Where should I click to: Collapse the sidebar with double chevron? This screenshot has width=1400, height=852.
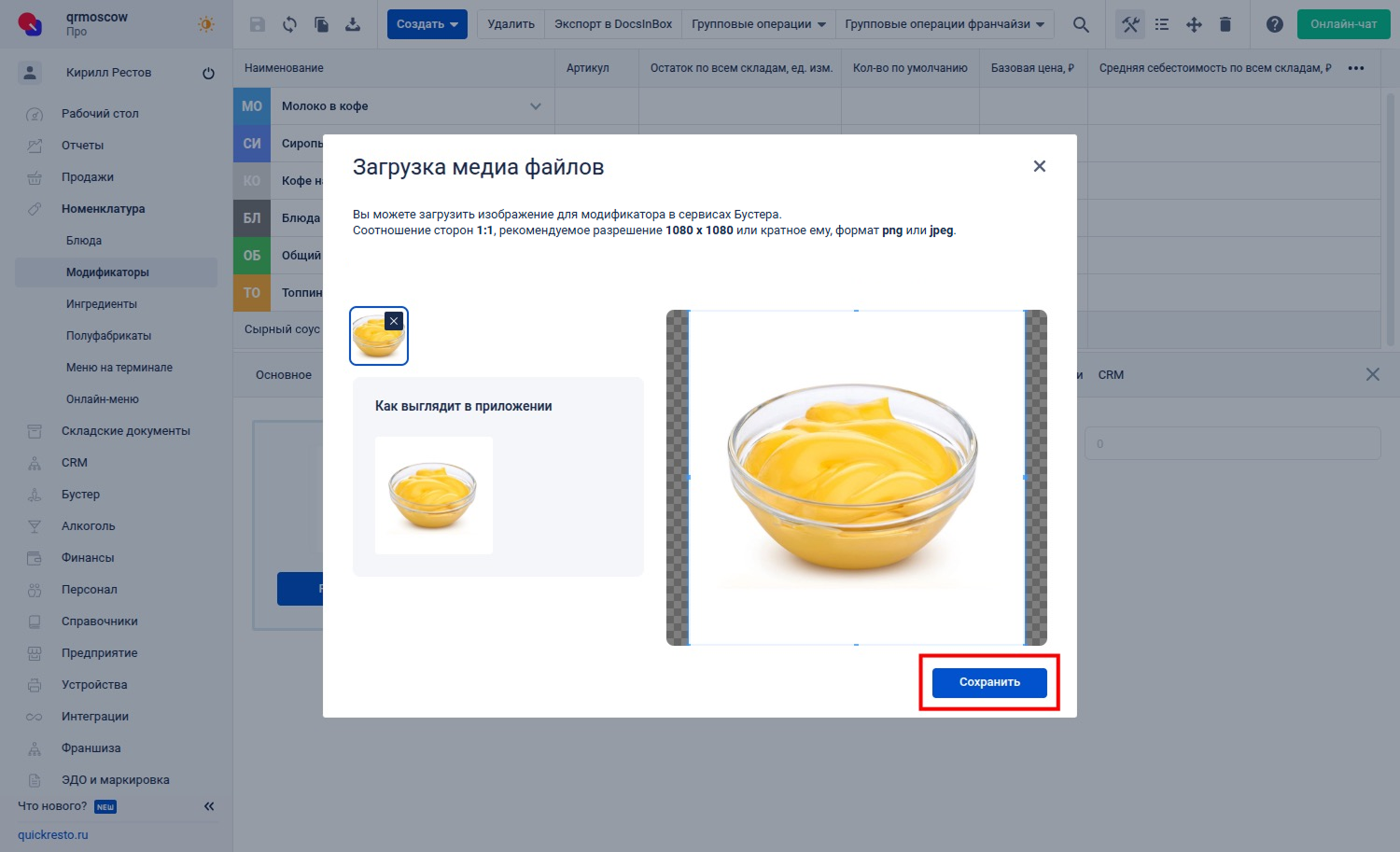[209, 806]
